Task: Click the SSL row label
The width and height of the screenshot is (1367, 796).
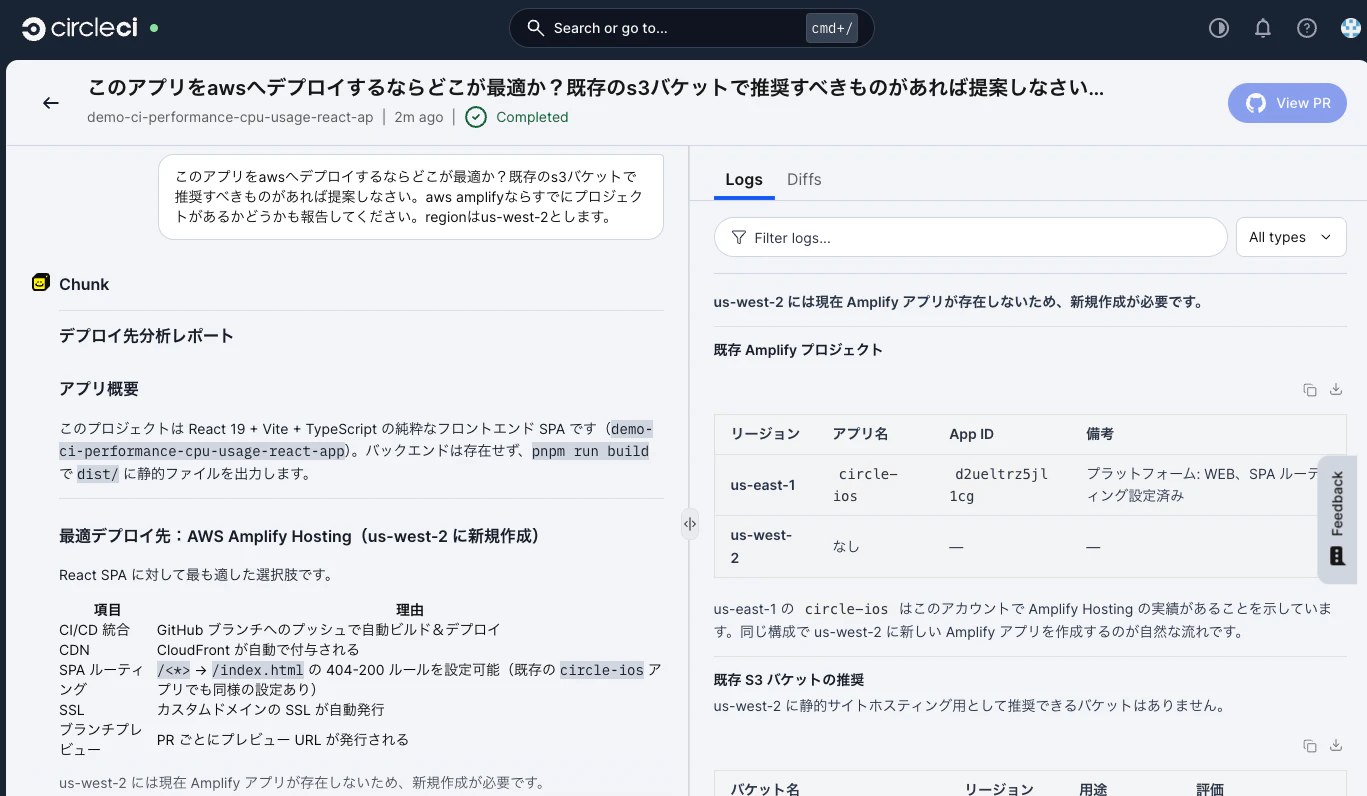Action: tap(73, 710)
